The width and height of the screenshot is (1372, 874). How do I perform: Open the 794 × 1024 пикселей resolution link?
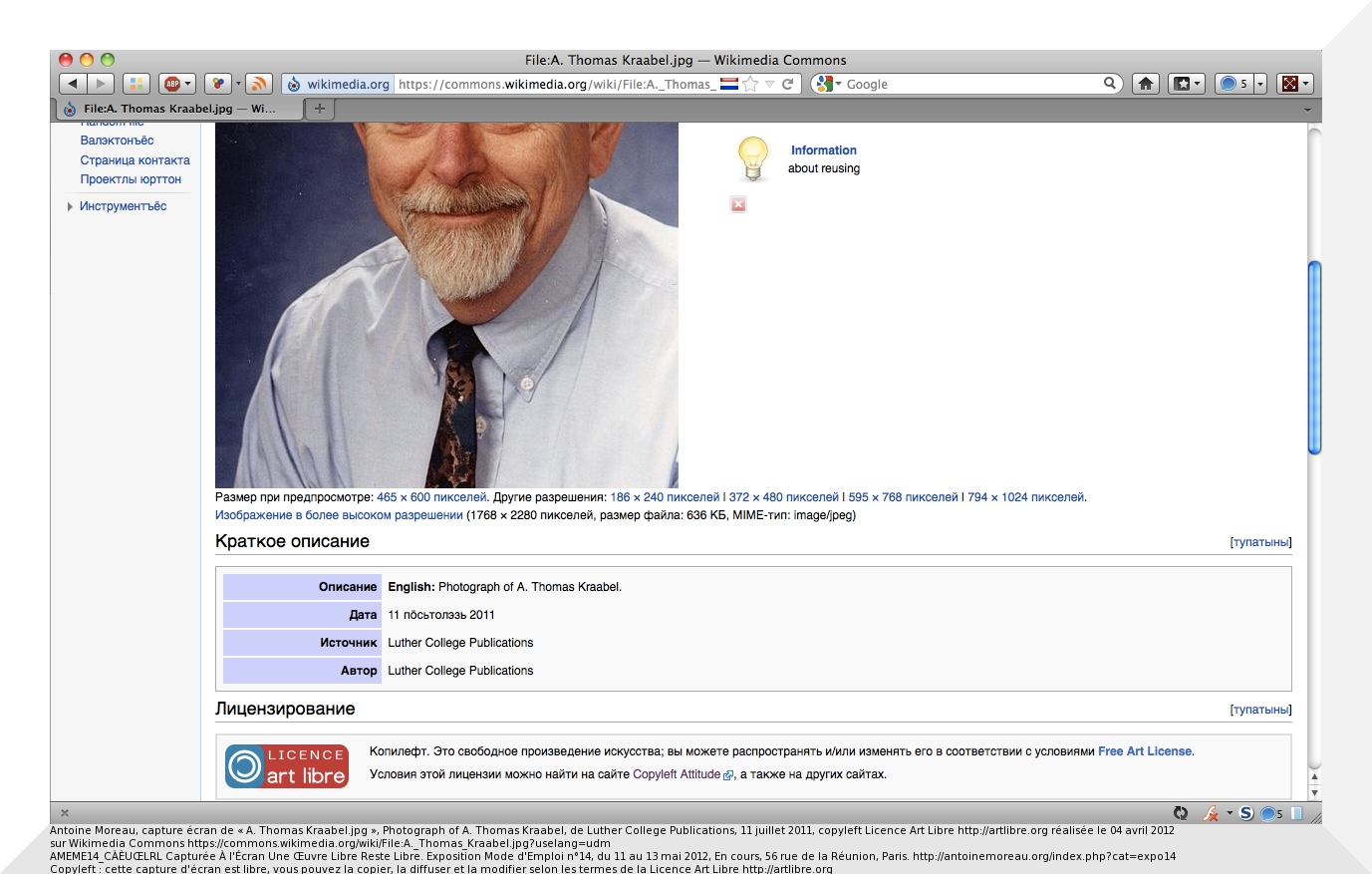coord(1026,497)
